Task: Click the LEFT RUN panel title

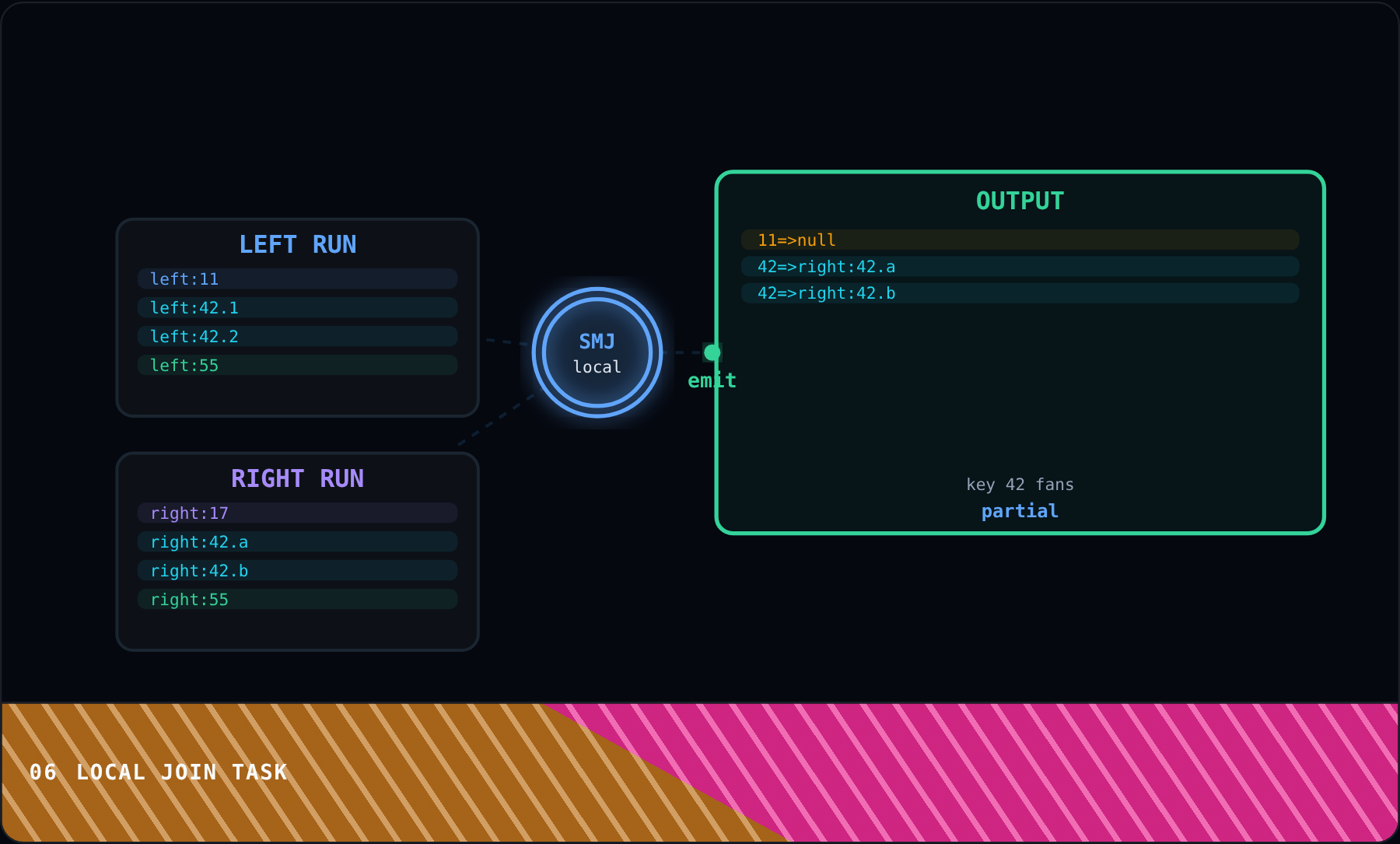Action: click(297, 244)
